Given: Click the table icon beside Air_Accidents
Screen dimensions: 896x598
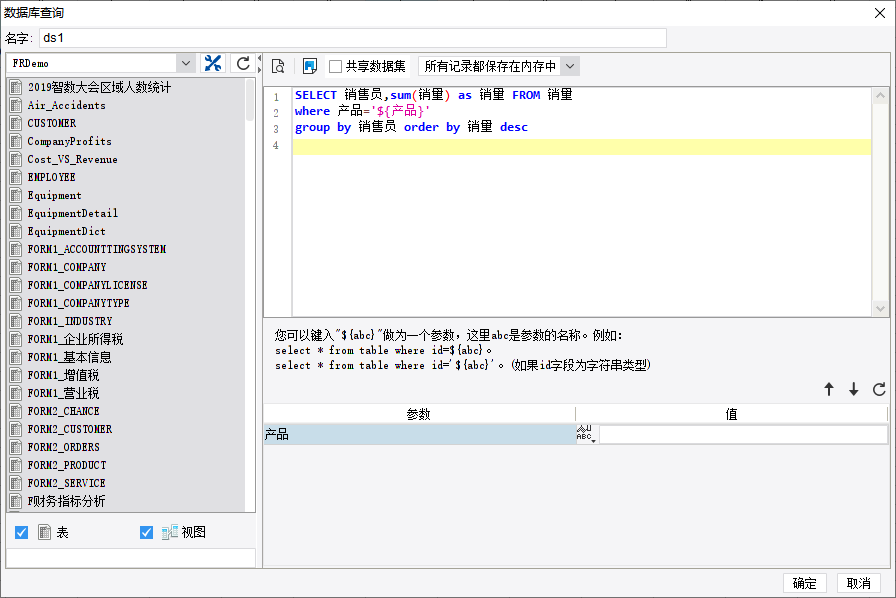Looking at the screenshot, I should coord(16,105).
